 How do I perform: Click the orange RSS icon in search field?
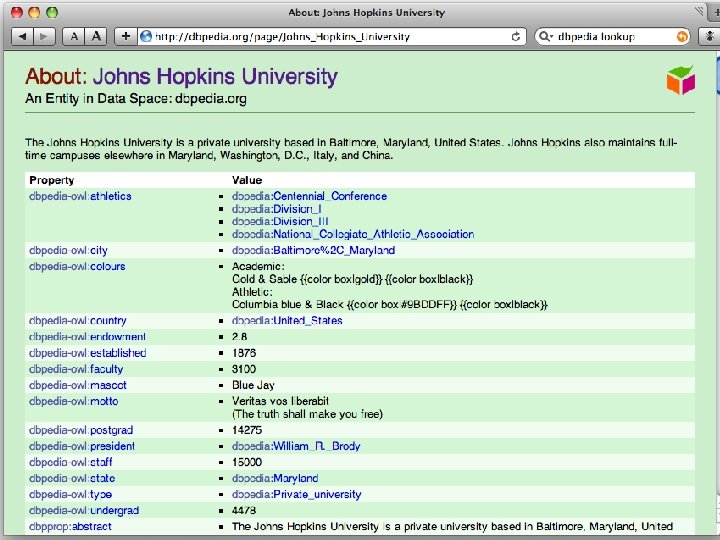[682, 35]
